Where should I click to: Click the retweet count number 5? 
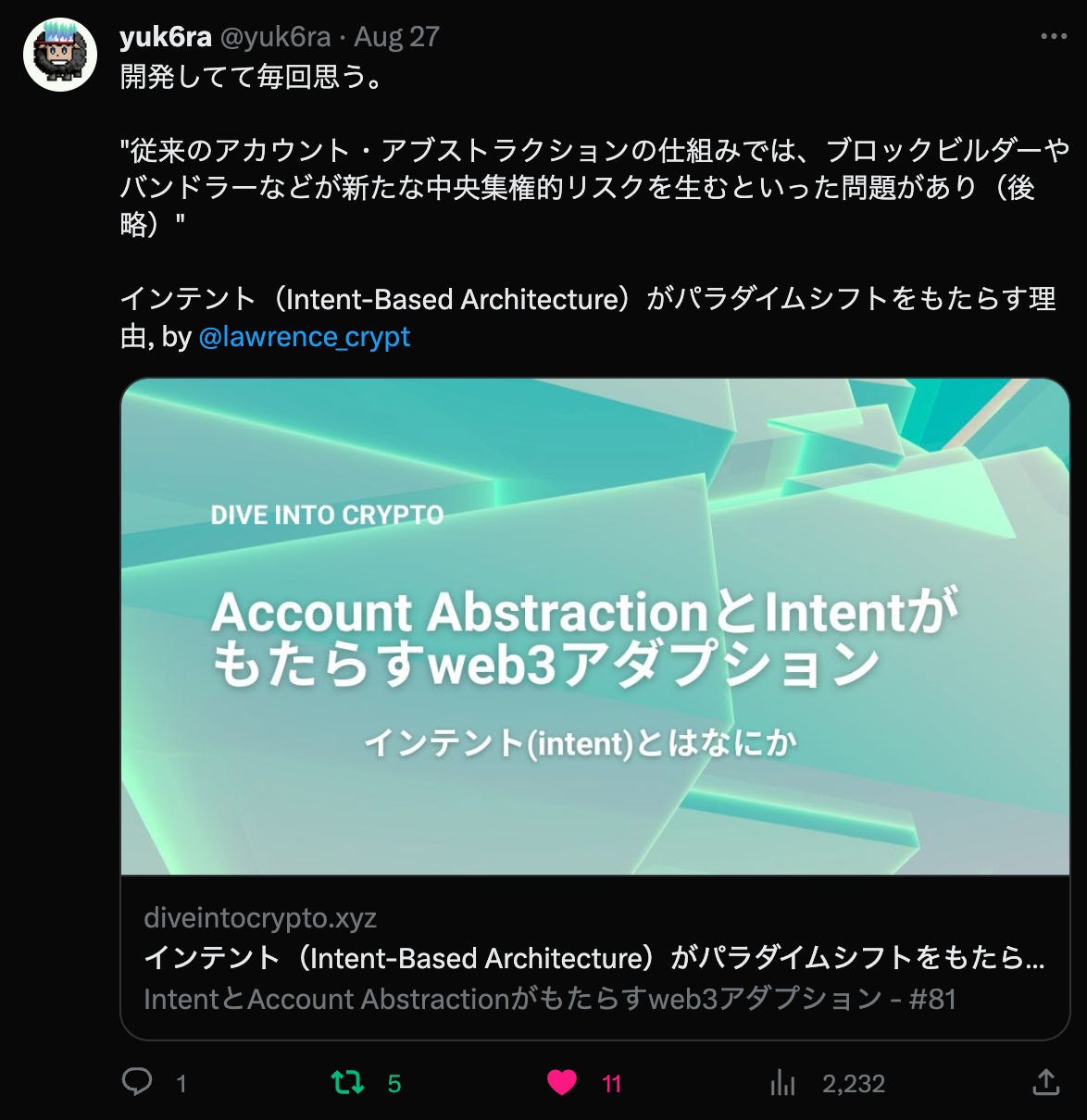[394, 1084]
